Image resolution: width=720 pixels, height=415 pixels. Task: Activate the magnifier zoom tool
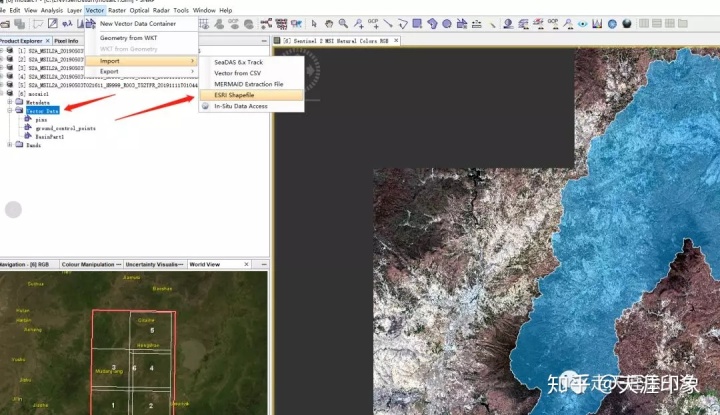pyautogui.click(x=343, y=23)
